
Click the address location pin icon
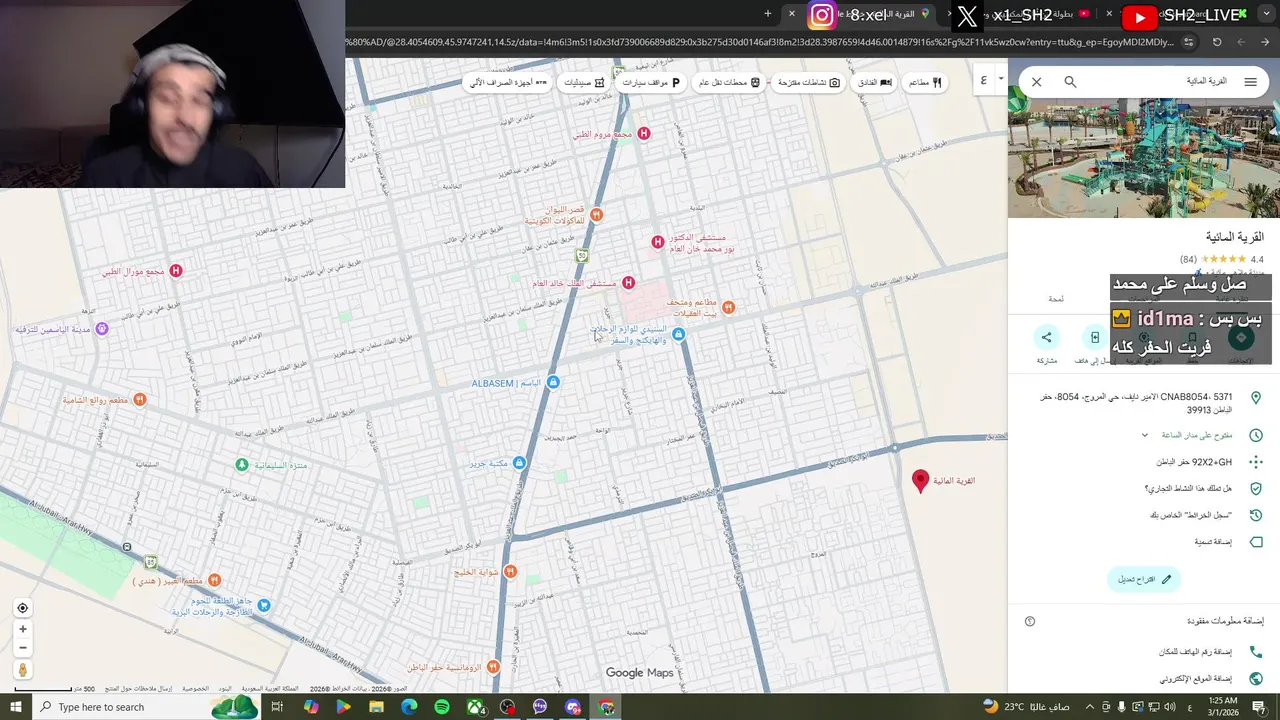coord(1256,398)
